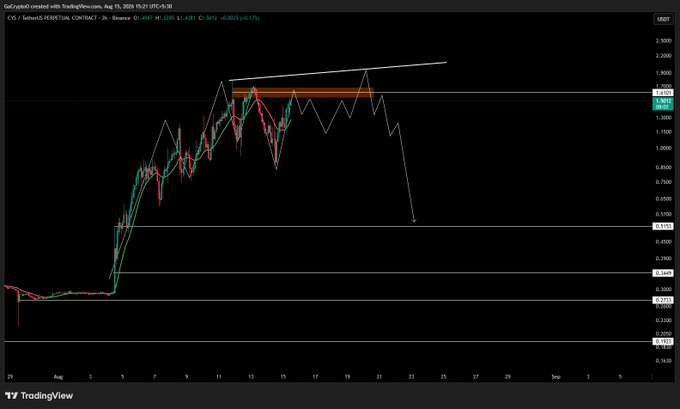Click the green 1.5012 current price label
Viewport: 680px width, 409px height.
664,104
